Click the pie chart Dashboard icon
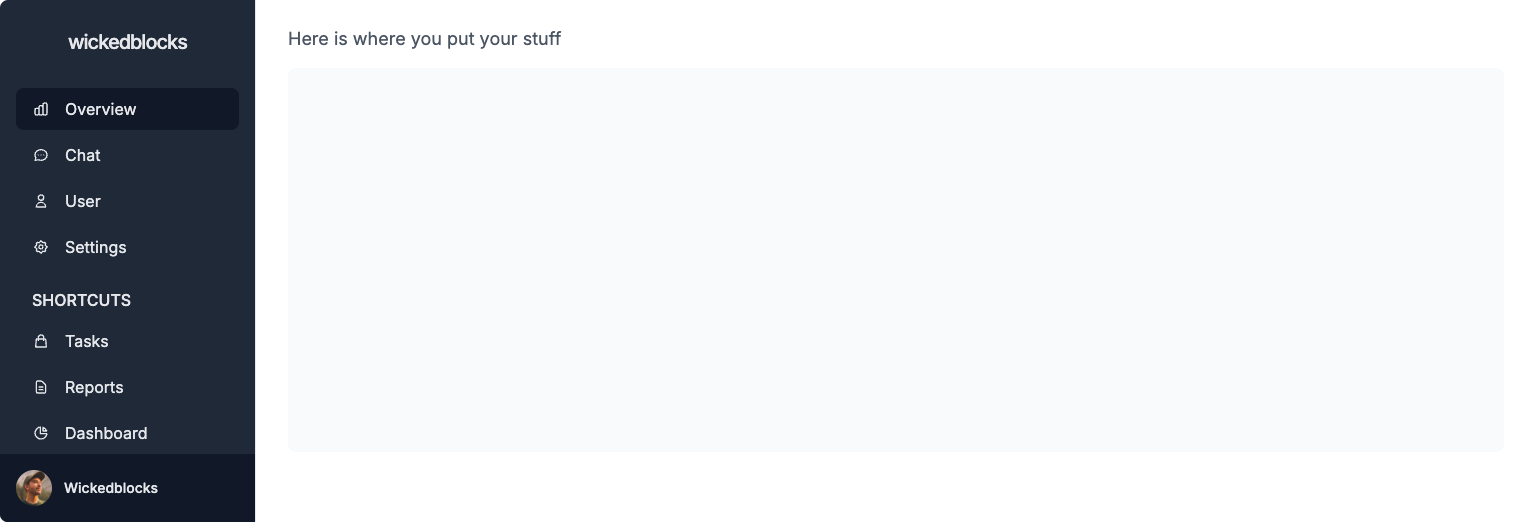The height and width of the screenshot is (522, 1536). coord(41,433)
